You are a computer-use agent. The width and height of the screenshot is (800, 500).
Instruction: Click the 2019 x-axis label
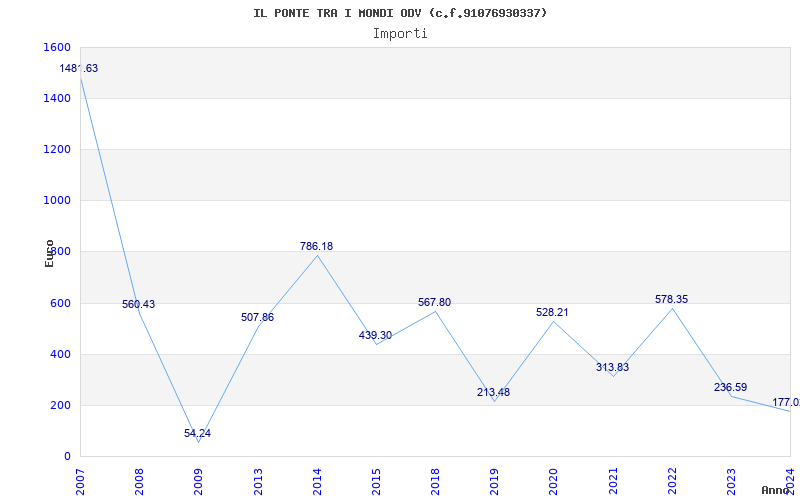click(494, 482)
